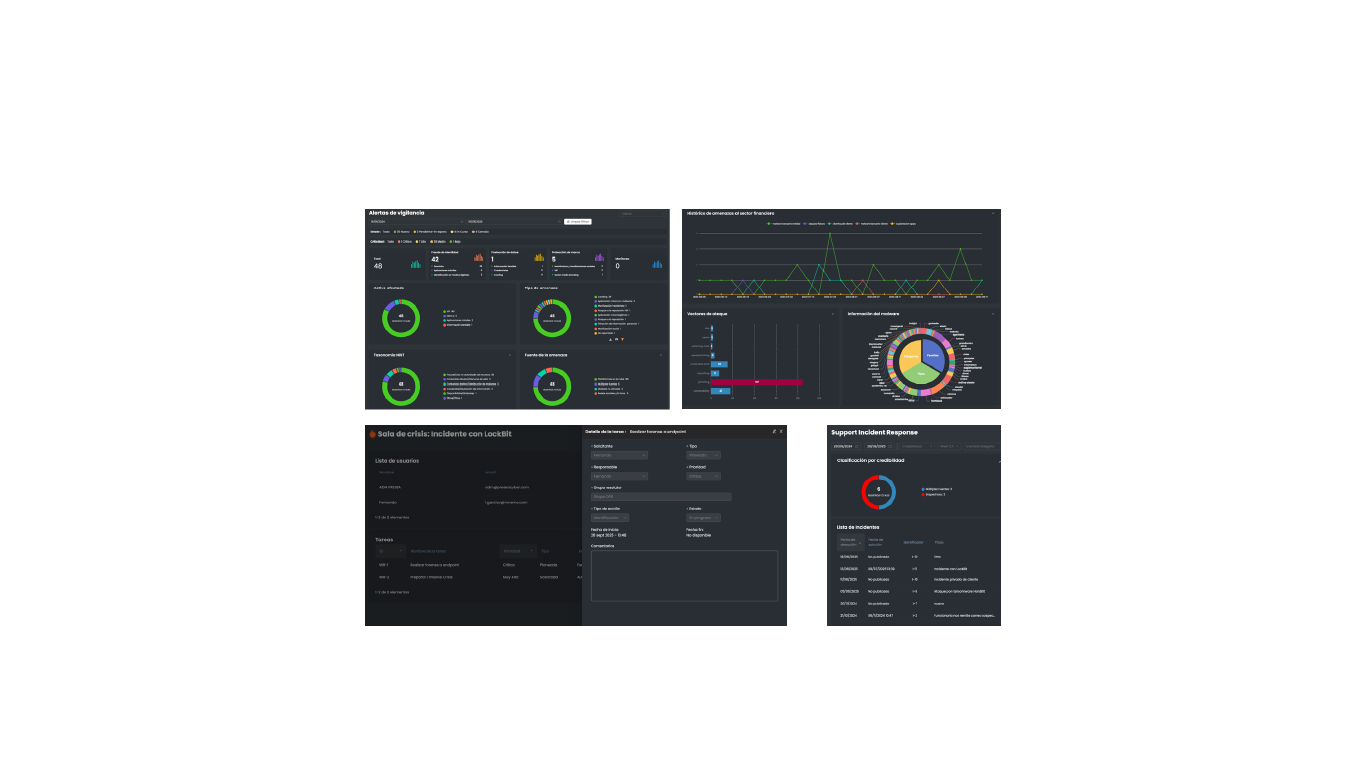The height and width of the screenshot is (768, 1366).
Task: Select the Todo option in the Criticidad filter row
Action: (390, 242)
